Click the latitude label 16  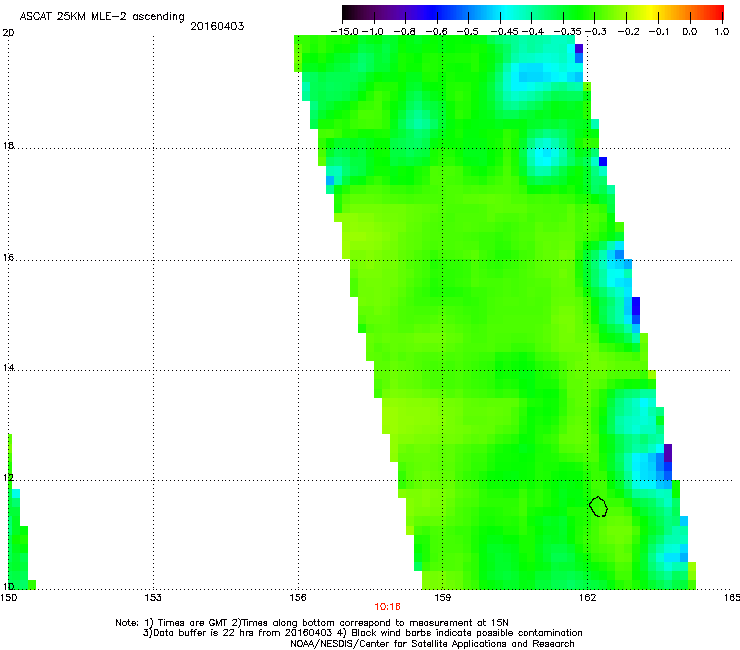pos(8,258)
